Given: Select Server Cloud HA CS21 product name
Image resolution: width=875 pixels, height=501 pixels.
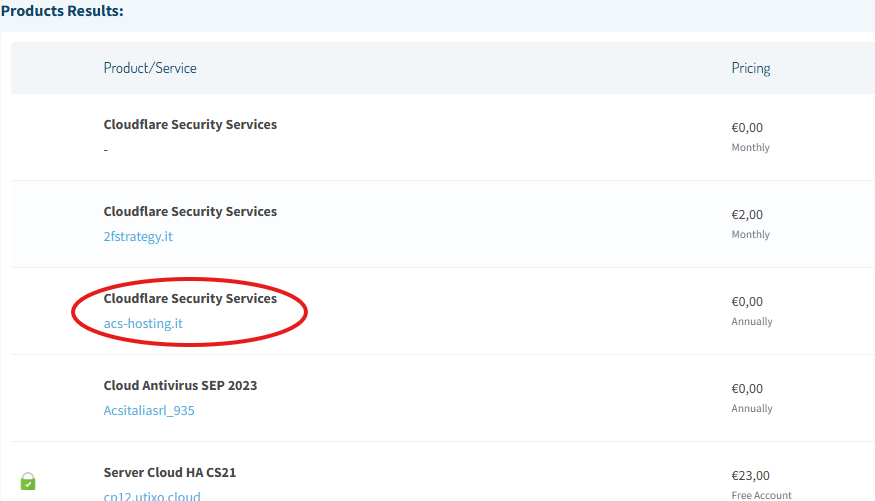Looking at the screenshot, I should [x=170, y=472].
